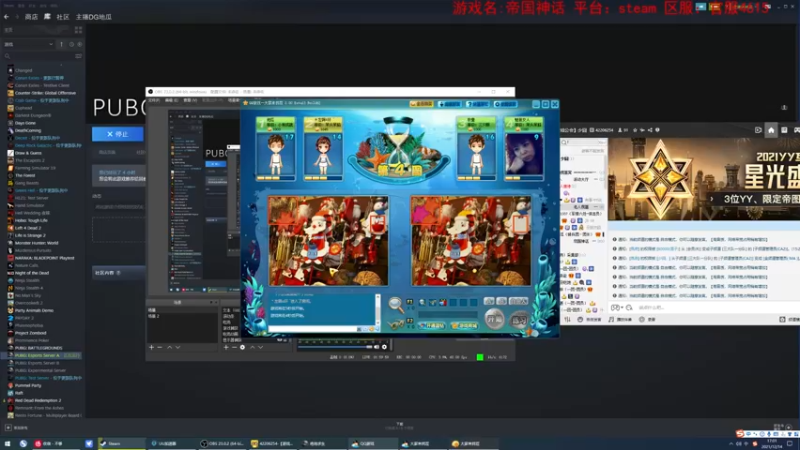Click the YY emoticon gamepad icon
800x450 pixels.
click(616, 308)
